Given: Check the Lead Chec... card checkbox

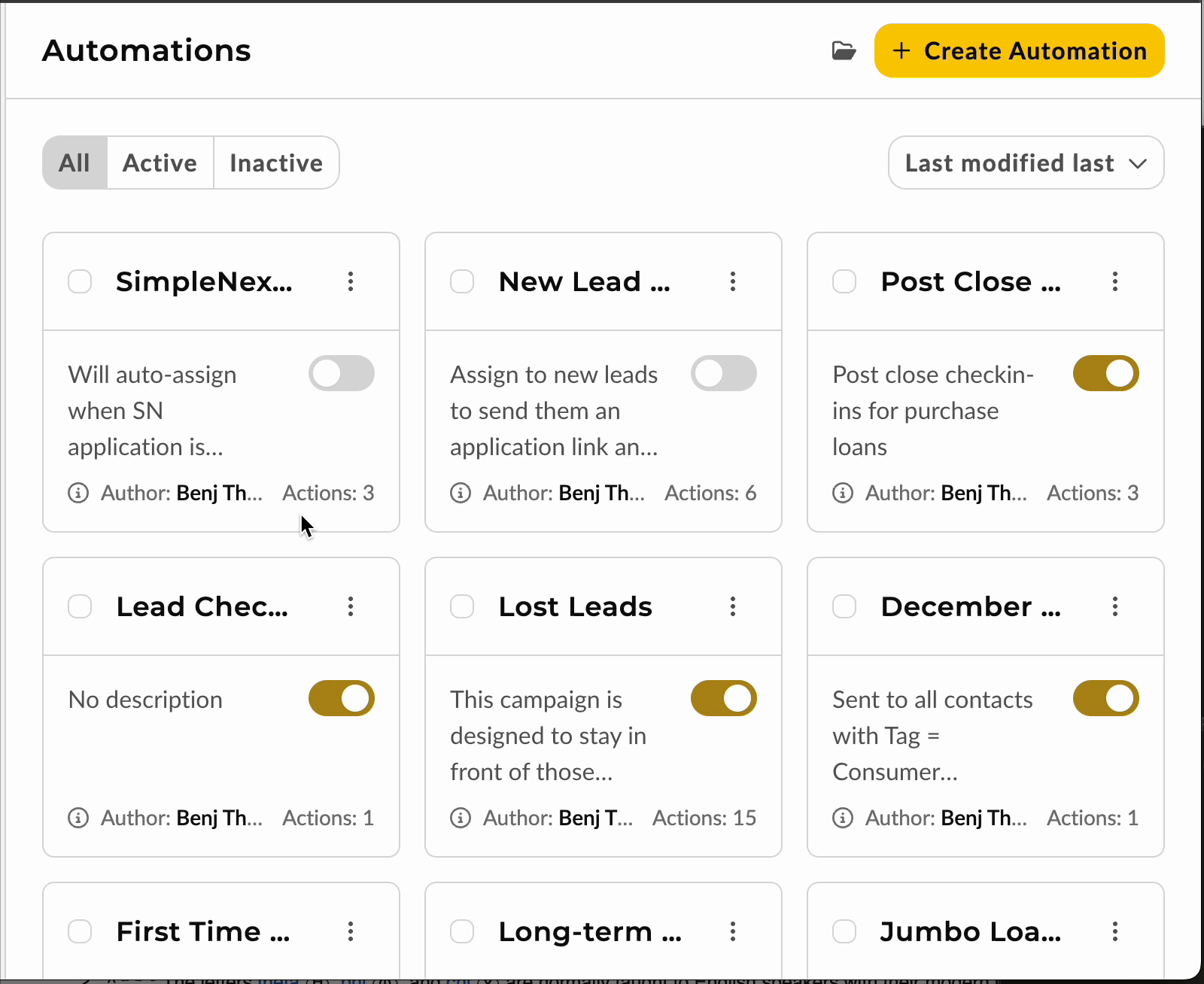Looking at the screenshot, I should (80, 606).
